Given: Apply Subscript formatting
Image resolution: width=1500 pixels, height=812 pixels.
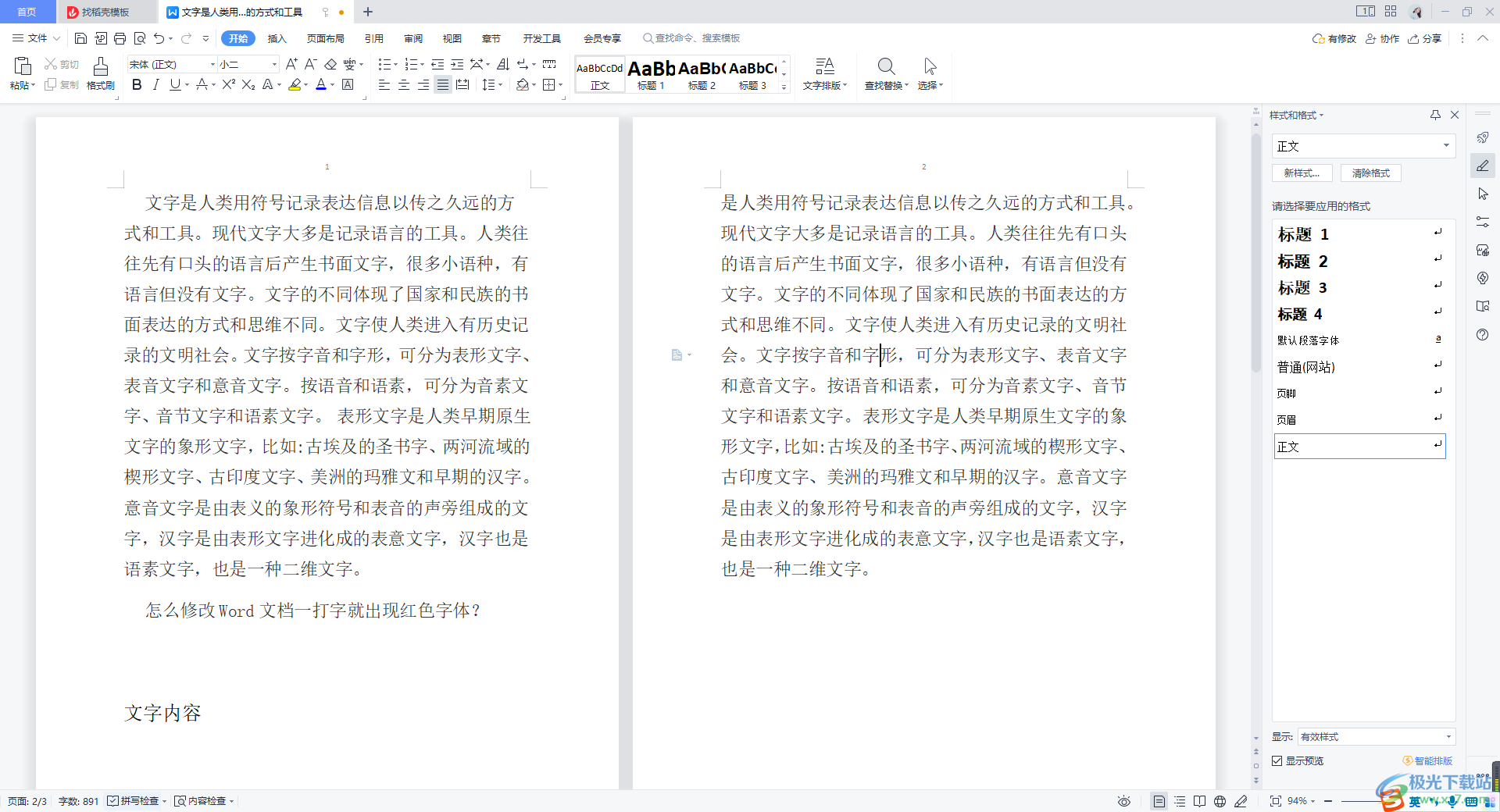Looking at the screenshot, I should (x=248, y=84).
